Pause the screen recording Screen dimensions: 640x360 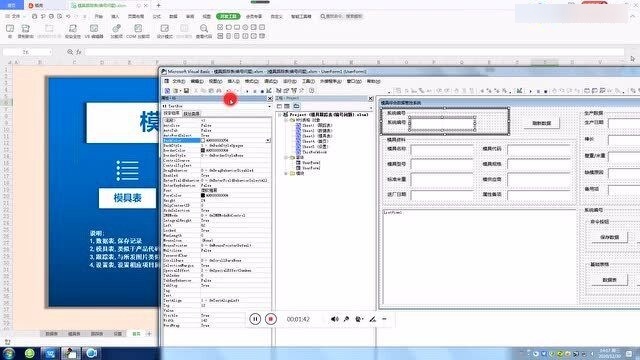255,319
